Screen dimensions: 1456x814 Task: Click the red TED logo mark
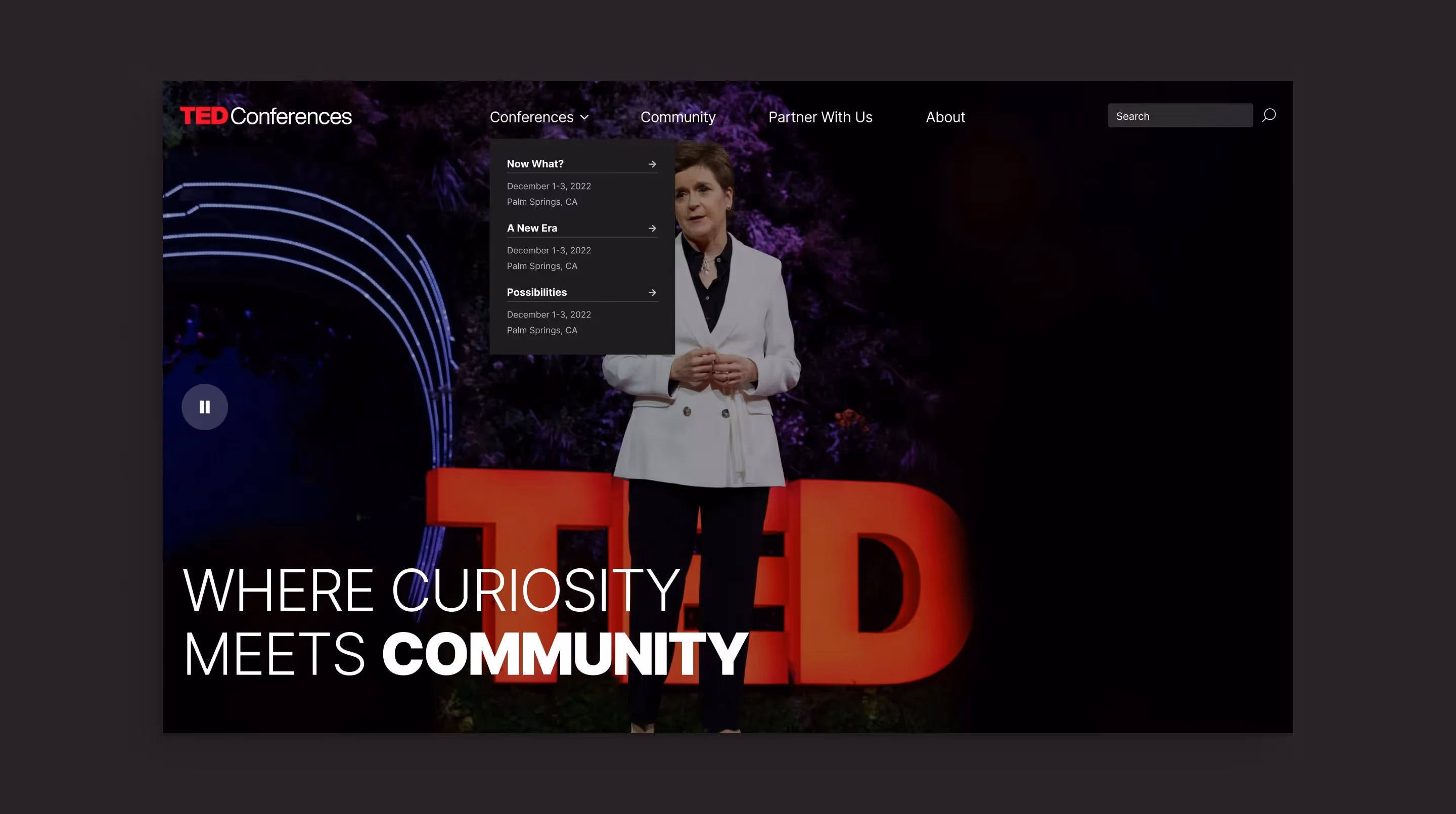[203, 116]
